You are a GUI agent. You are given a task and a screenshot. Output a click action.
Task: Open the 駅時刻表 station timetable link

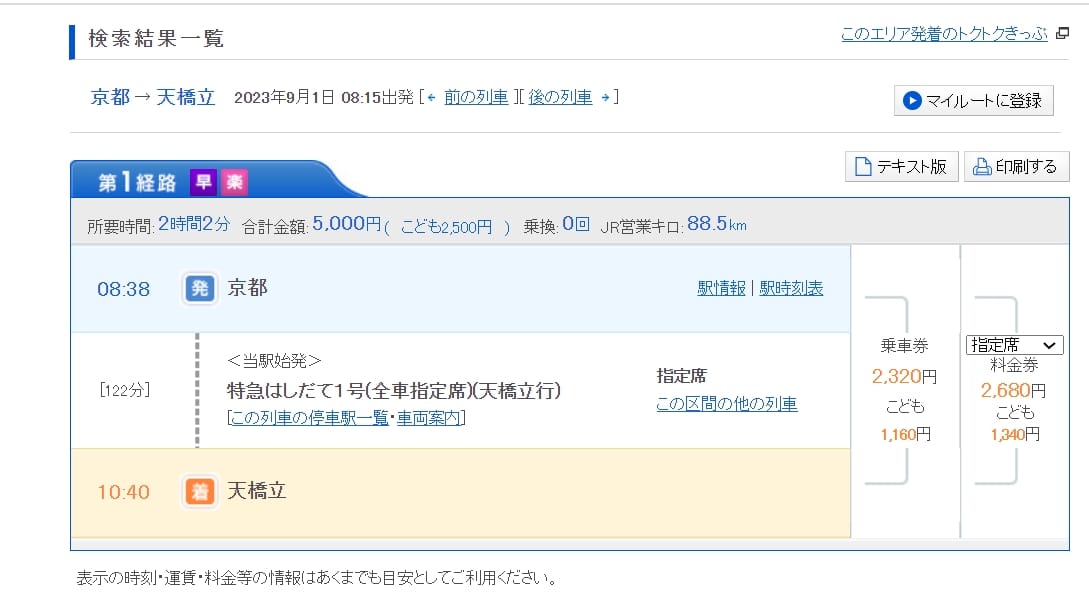click(791, 287)
